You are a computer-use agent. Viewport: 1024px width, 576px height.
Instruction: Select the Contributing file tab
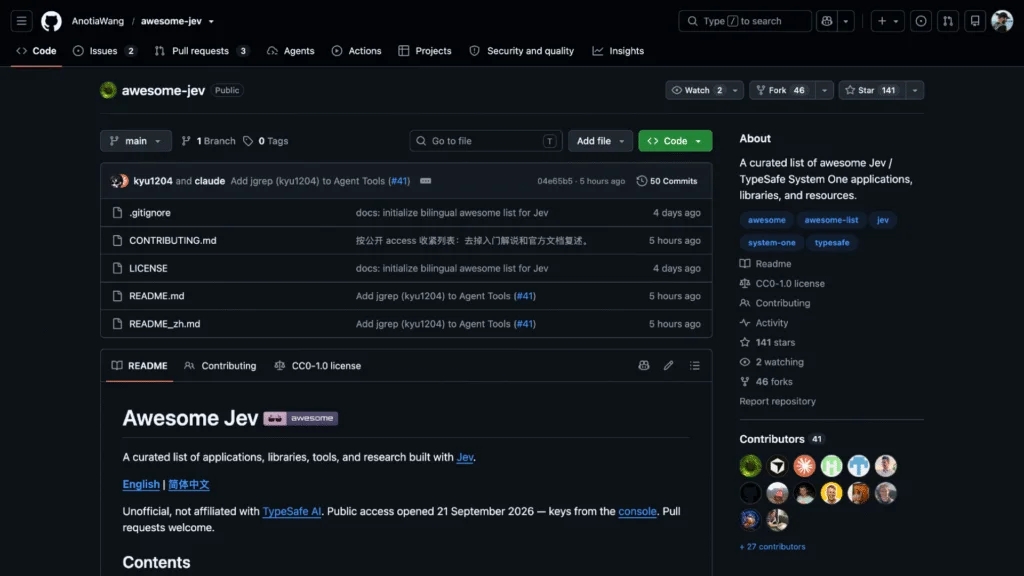click(x=221, y=366)
